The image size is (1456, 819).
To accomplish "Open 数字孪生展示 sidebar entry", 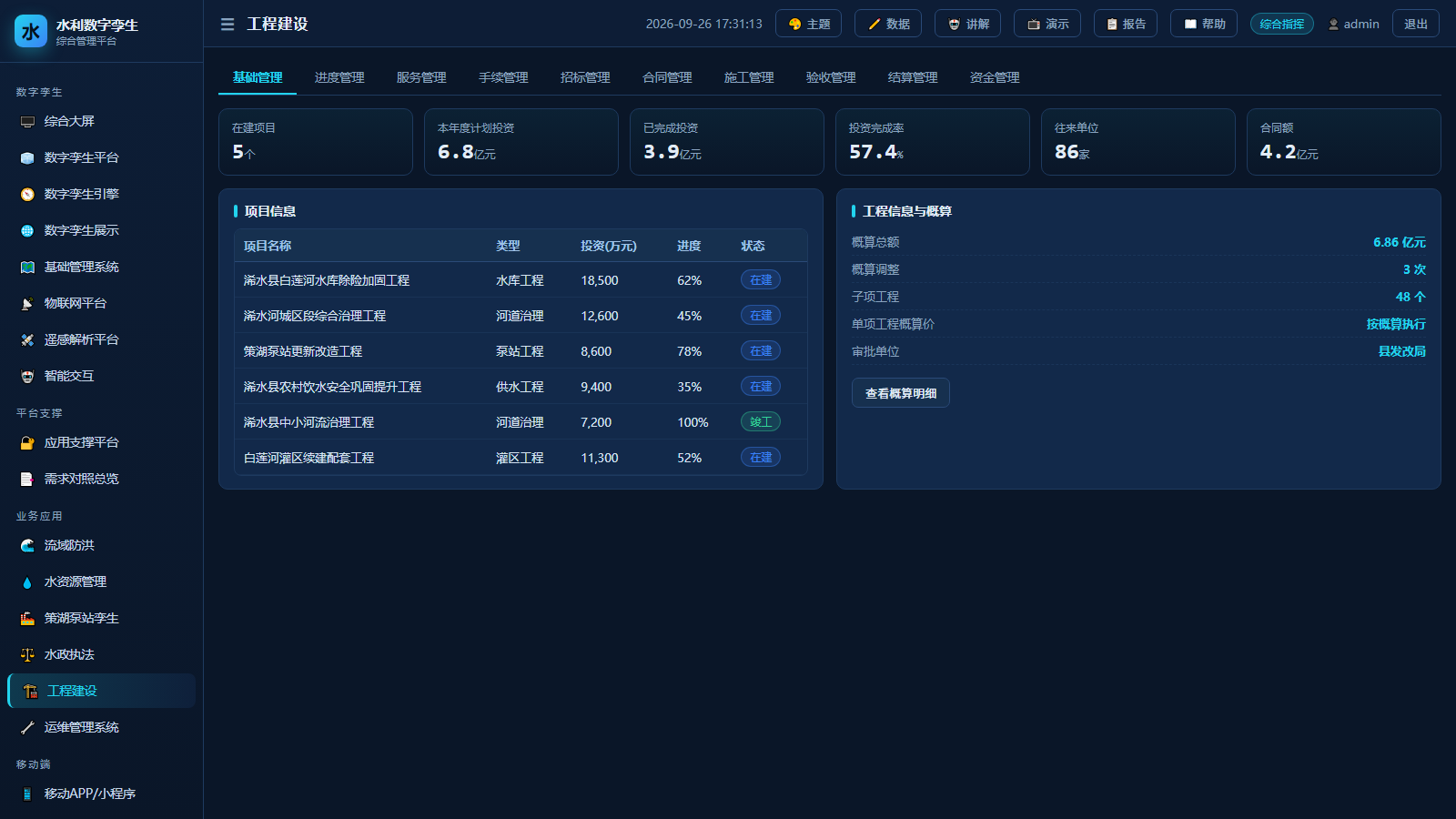I will pos(101,230).
